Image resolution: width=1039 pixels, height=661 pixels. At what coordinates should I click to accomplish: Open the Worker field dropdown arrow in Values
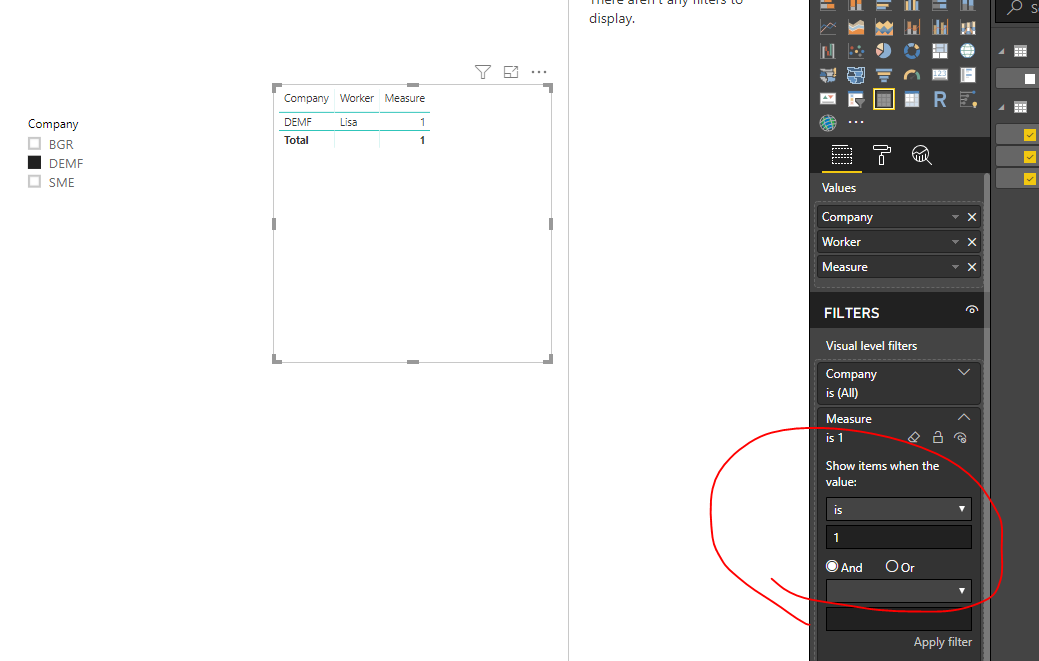coord(955,242)
